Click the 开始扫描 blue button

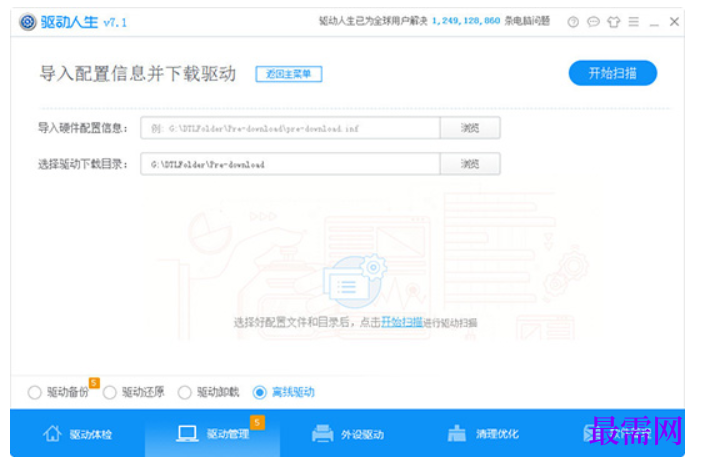(x=612, y=73)
